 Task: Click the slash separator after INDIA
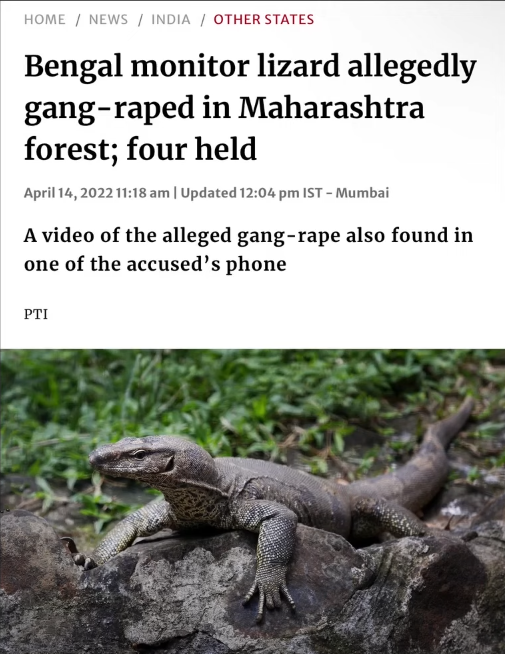[x=202, y=20]
